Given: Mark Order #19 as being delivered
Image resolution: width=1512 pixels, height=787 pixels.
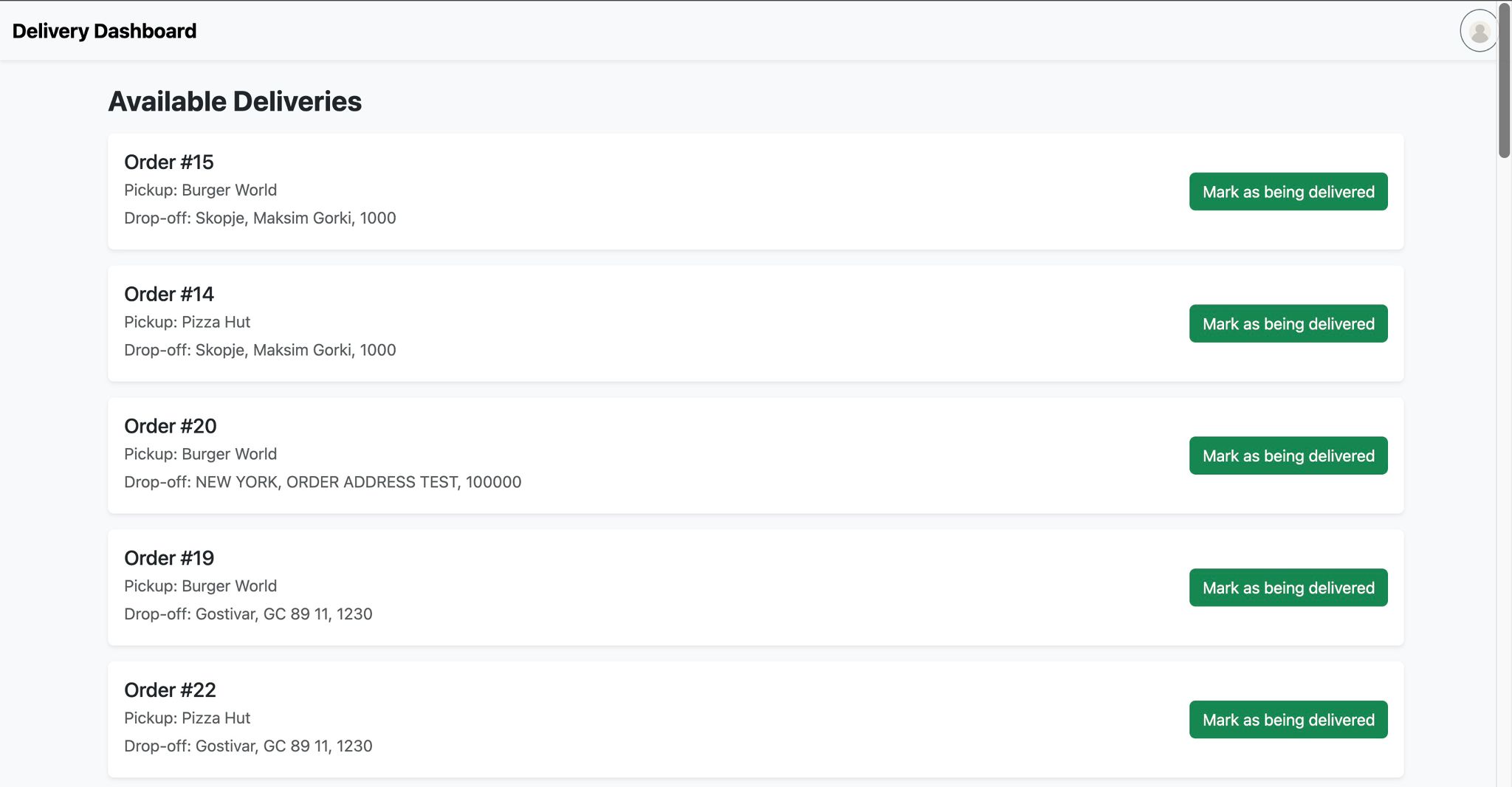Looking at the screenshot, I should (1288, 588).
